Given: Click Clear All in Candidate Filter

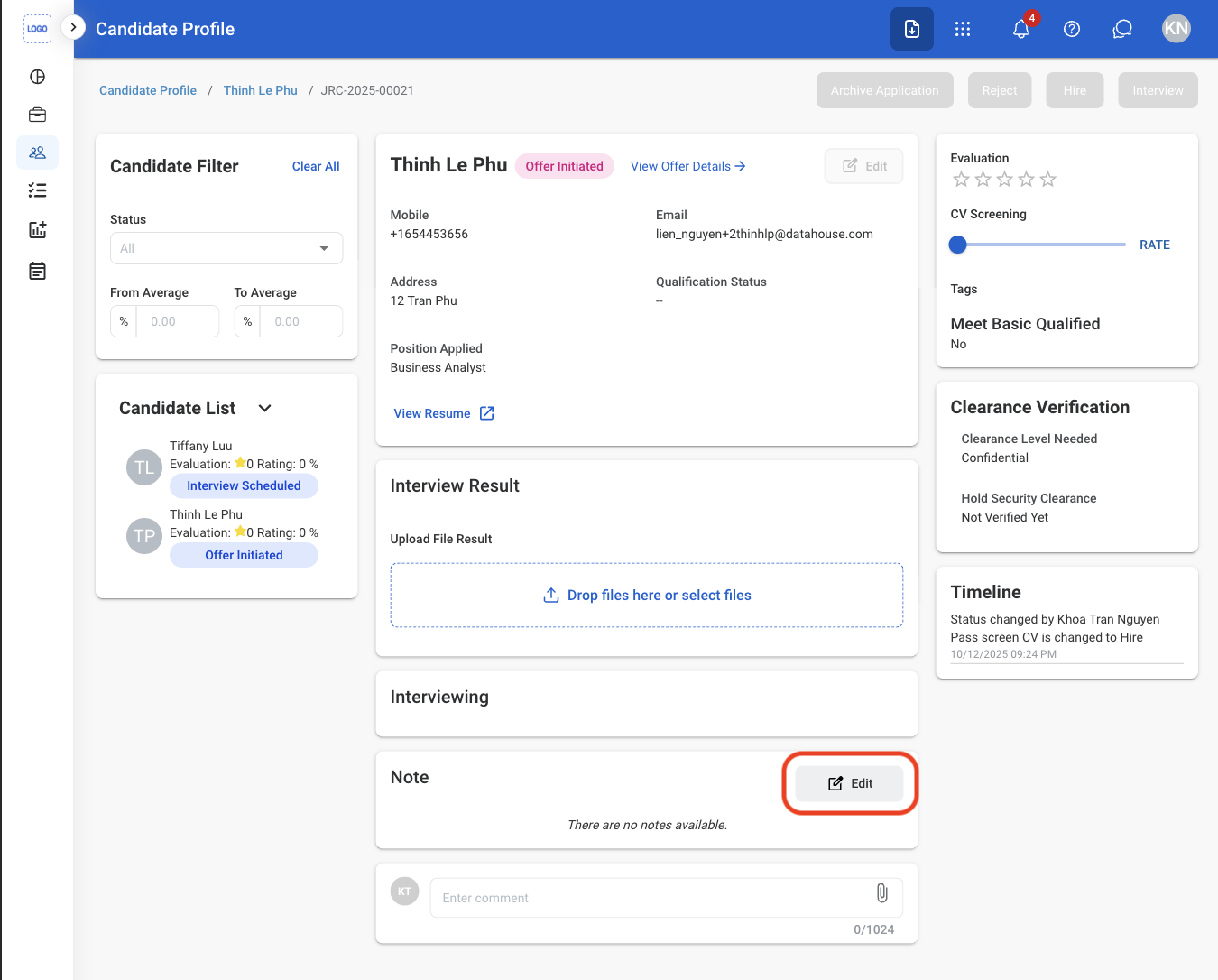Looking at the screenshot, I should (316, 166).
